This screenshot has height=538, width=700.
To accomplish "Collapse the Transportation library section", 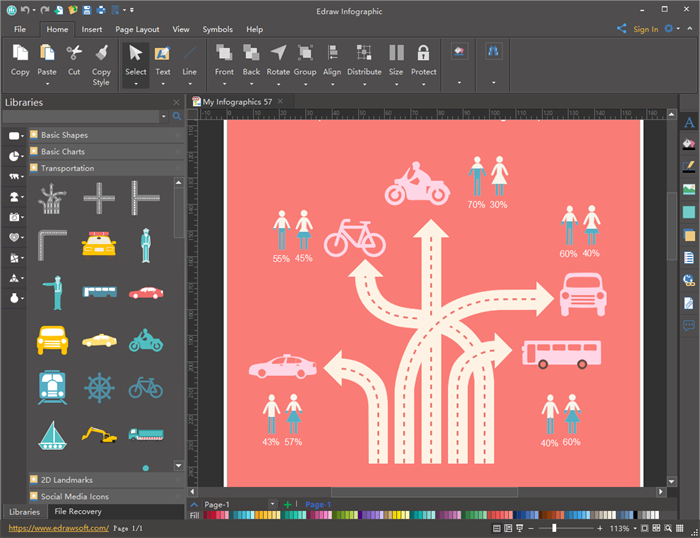I will click(67, 168).
